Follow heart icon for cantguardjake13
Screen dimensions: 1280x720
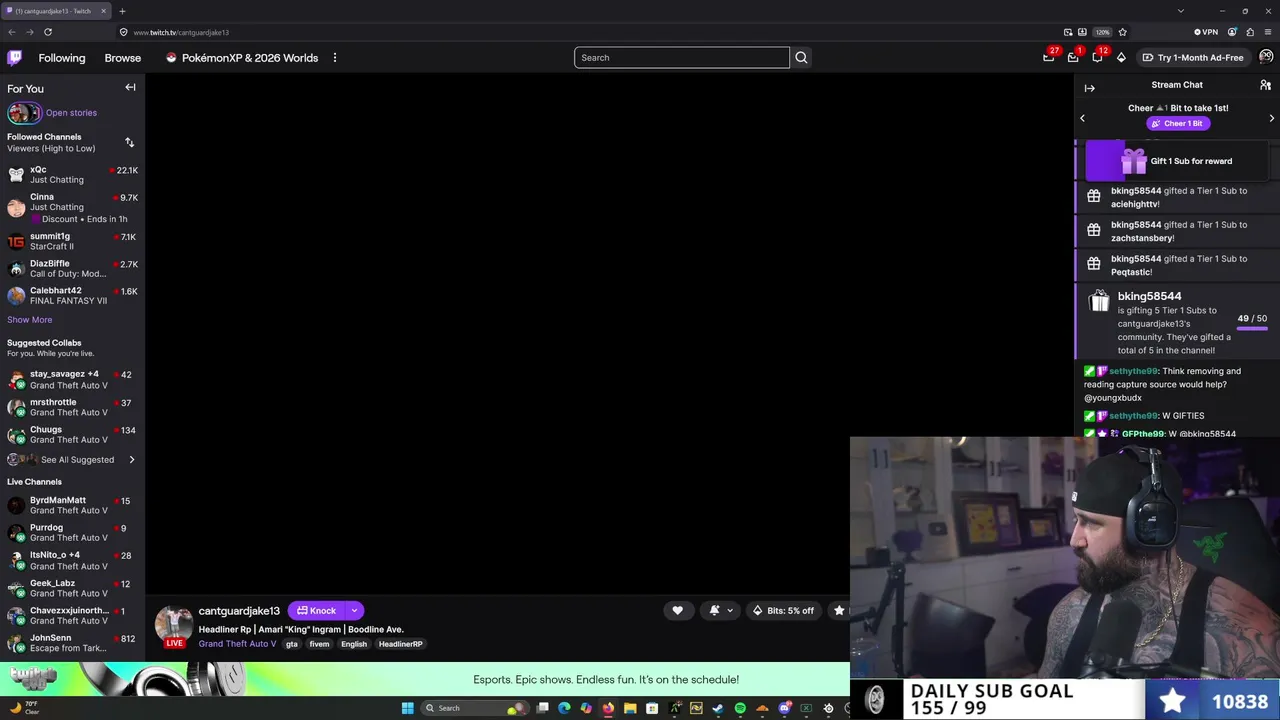677,610
